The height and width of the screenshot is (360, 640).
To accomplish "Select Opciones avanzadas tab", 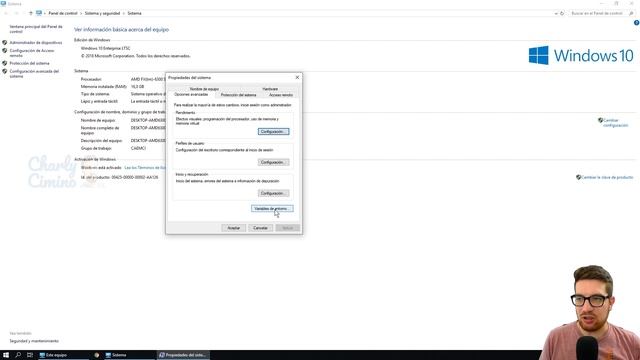I will pos(191,95).
